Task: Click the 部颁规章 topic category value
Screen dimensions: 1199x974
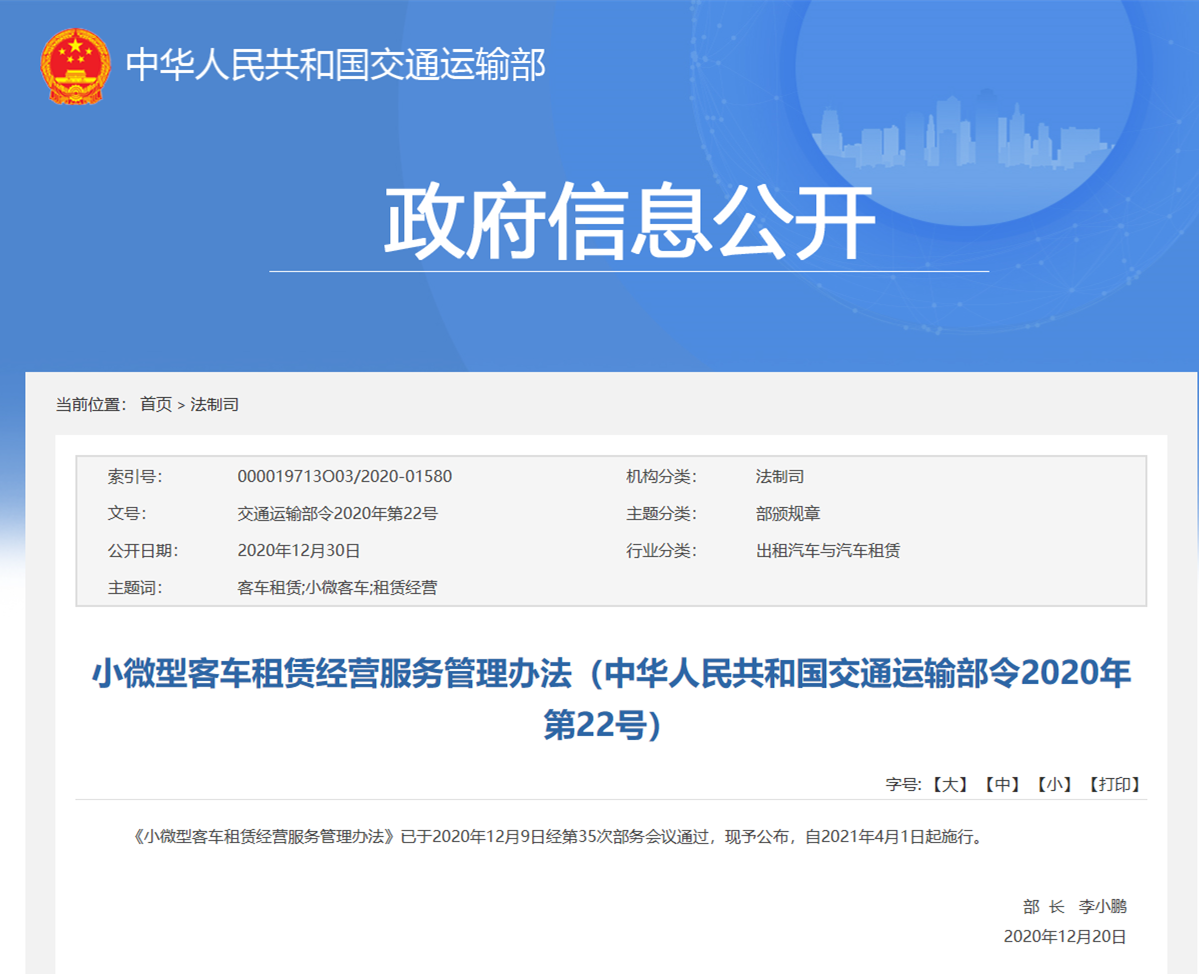Action: pyautogui.click(x=787, y=514)
